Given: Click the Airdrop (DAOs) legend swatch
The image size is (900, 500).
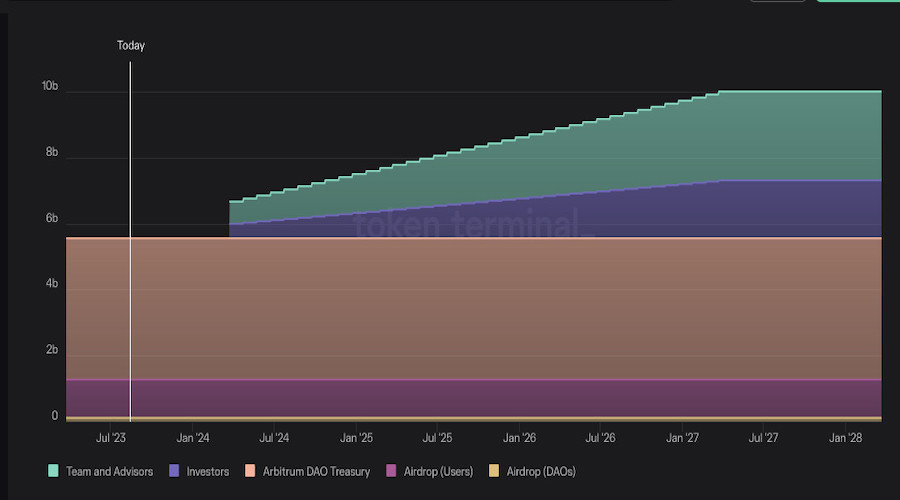Looking at the screenshot, I should [x=494, y=471].
